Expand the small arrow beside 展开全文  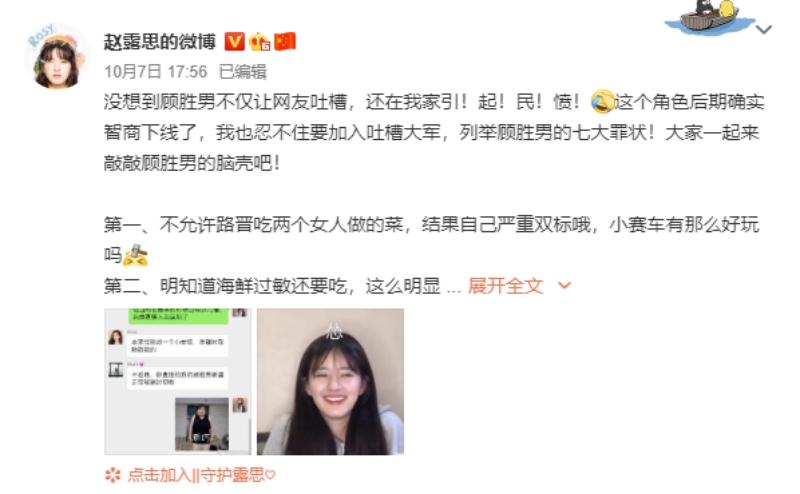click(x=564, y=285)
